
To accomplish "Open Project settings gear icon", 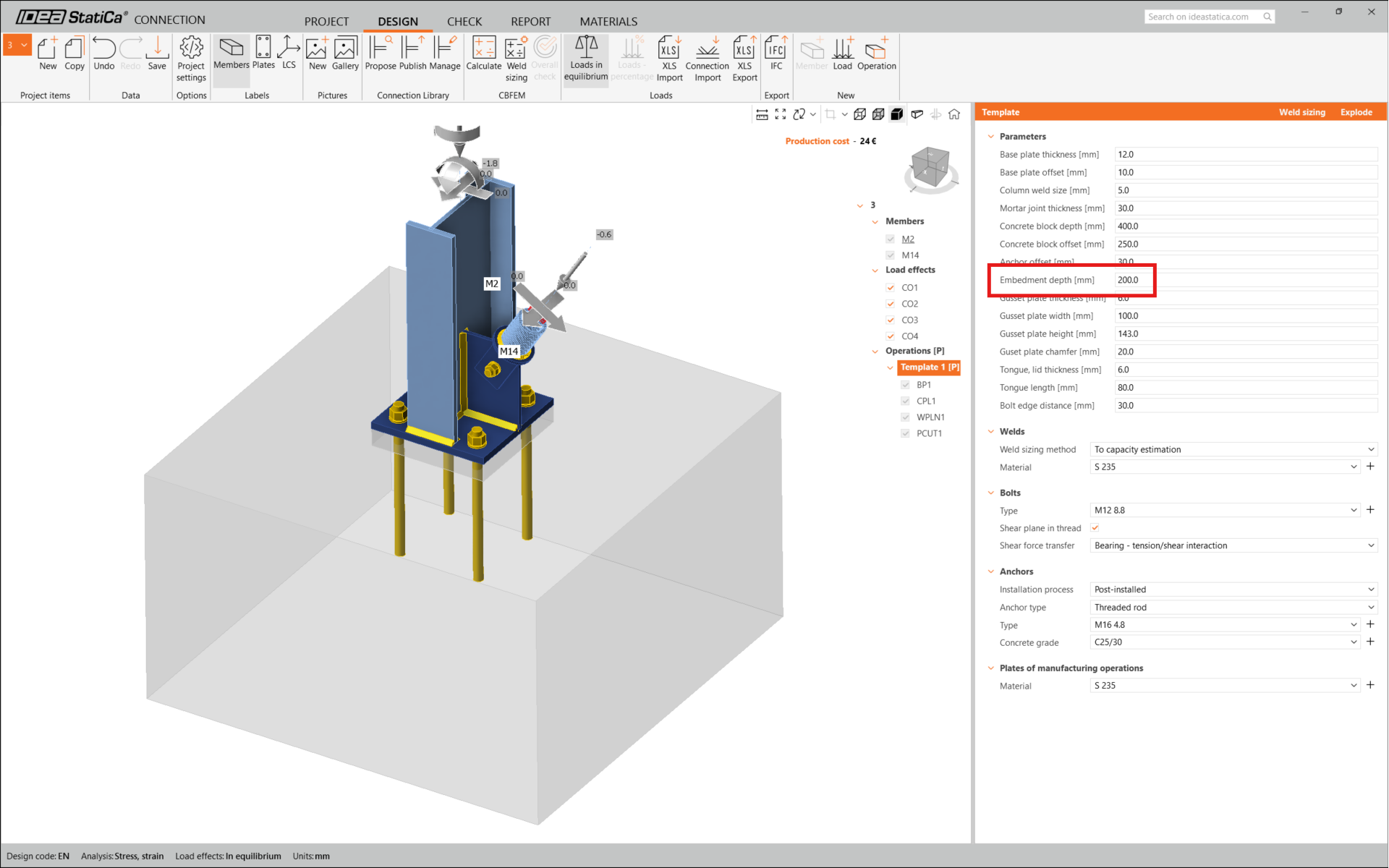I will (191, 58).
